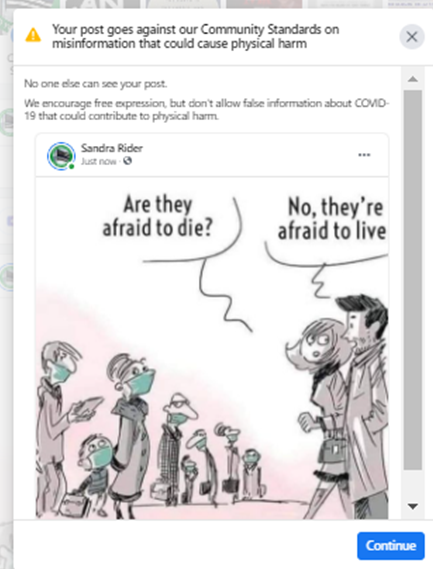Click the COVID-19 false information notice text
The image size is (433, 569).
[x=206, y=110]
